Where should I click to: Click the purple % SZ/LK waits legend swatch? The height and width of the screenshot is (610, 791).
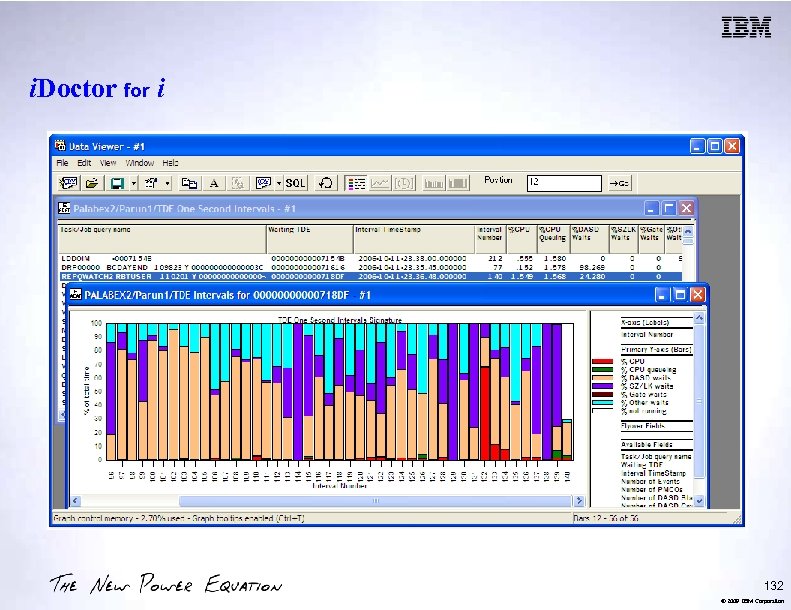(x=602, y=386)
